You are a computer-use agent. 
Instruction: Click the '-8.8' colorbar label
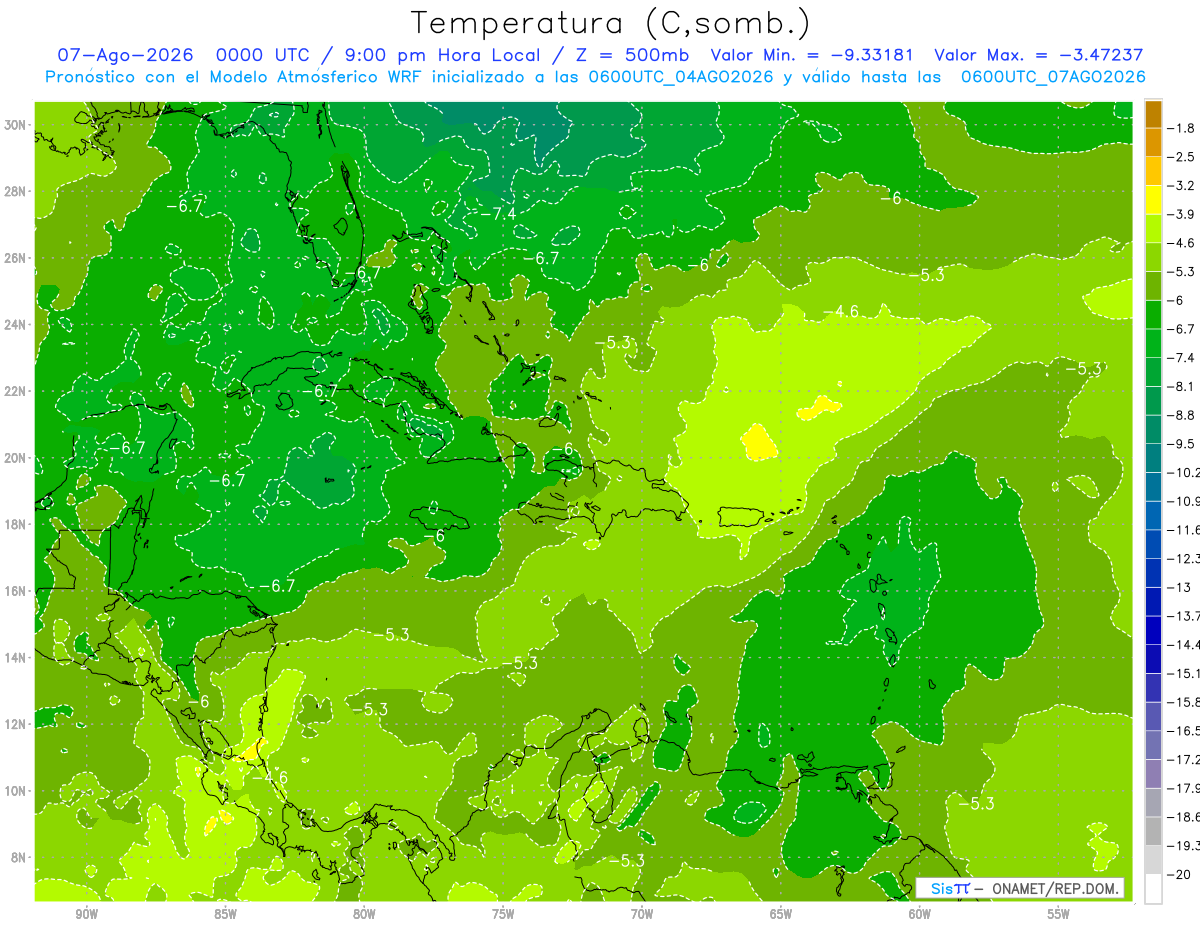tap(1183, 415)
